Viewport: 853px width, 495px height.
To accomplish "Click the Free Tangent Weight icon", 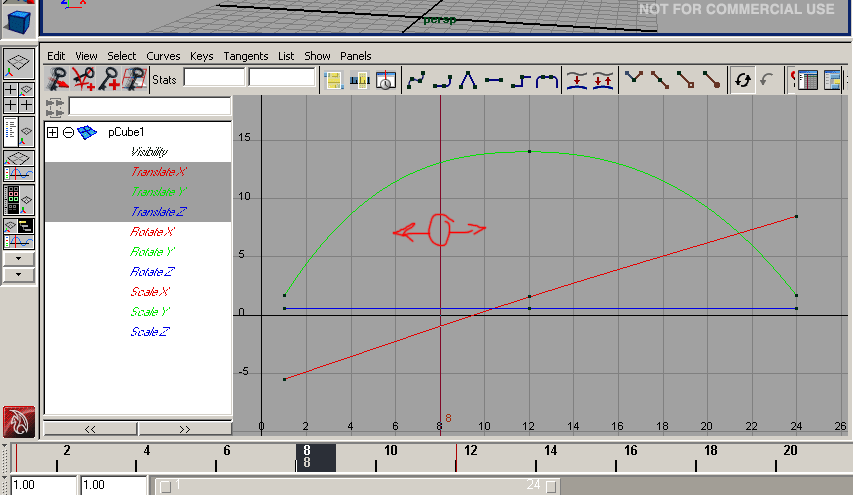I will [x=685, y=81].
